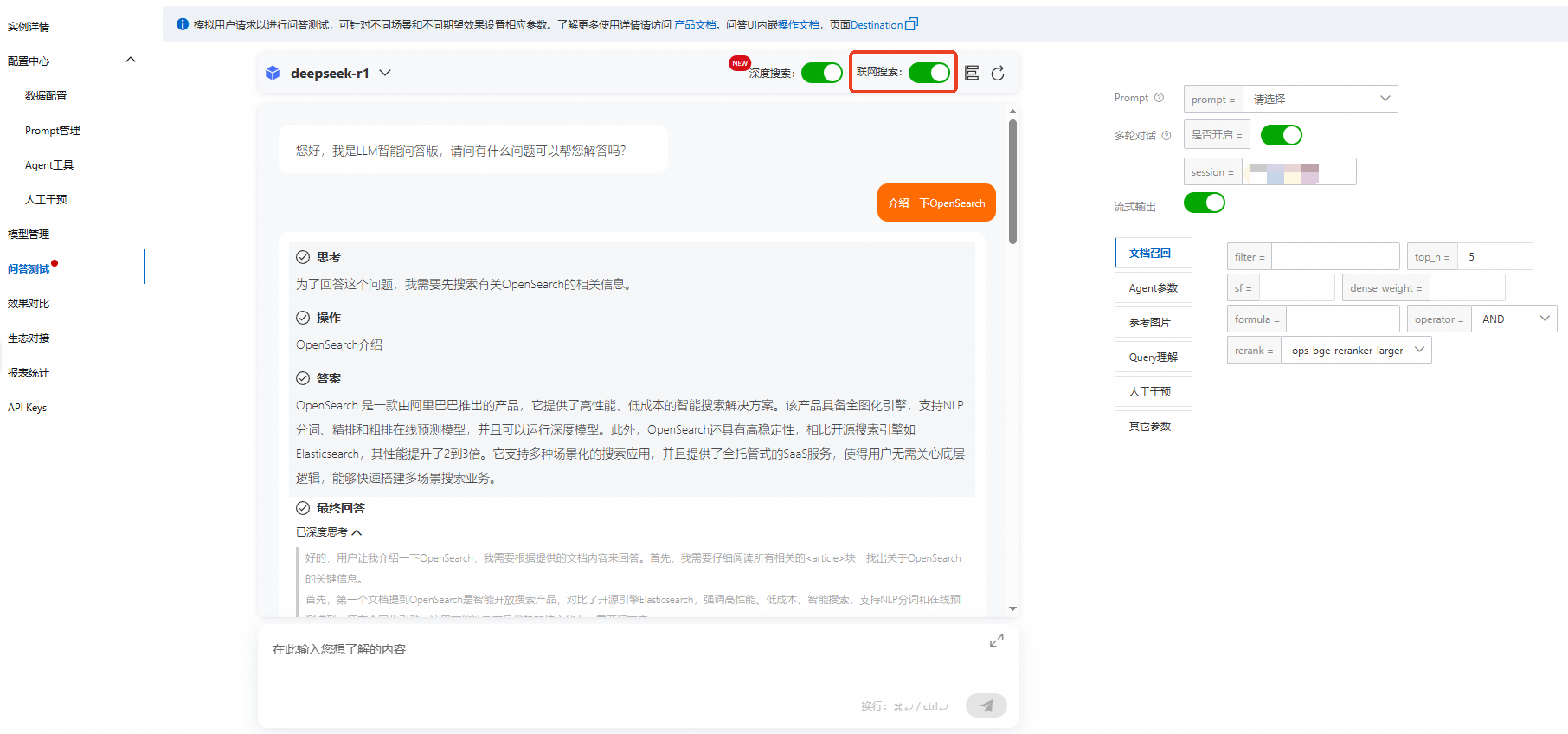This screenshot has height=734, width=1568.
Task: Click the session input field
Action: [x=1299, y=172]
